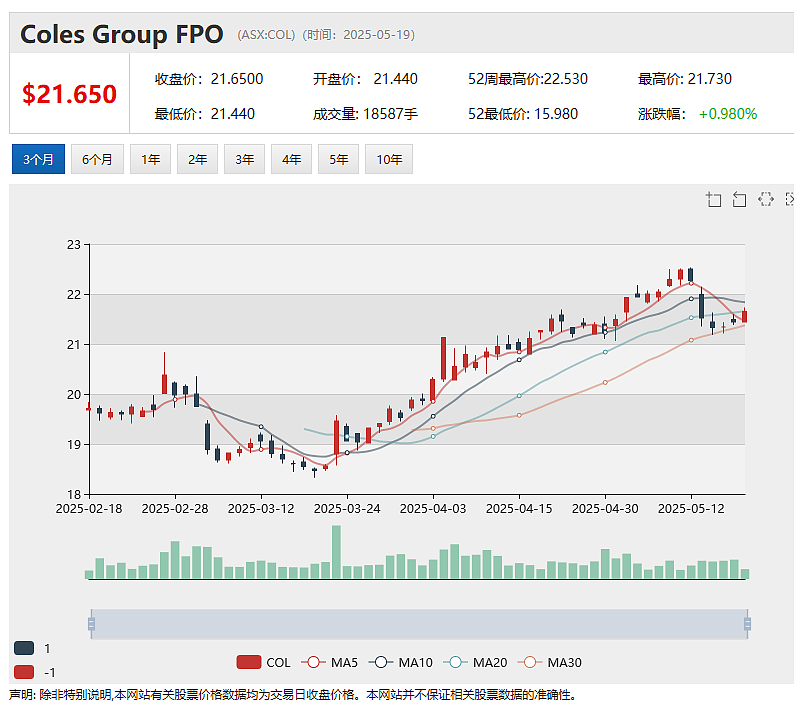Click the 18 label on price axis
809x714 pixels.
tap(74, 495)
